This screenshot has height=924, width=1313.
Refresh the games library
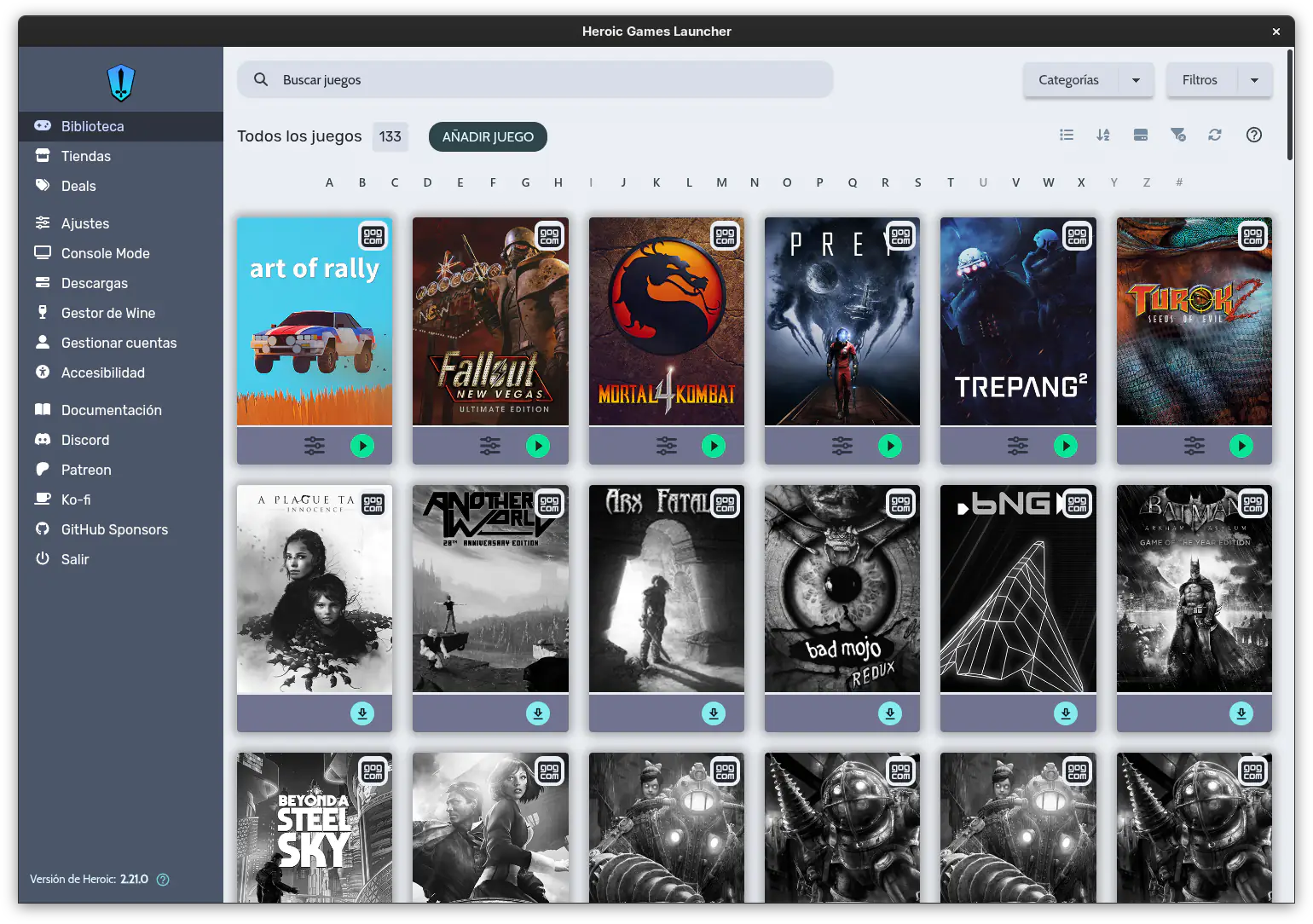coord(1215,135)
